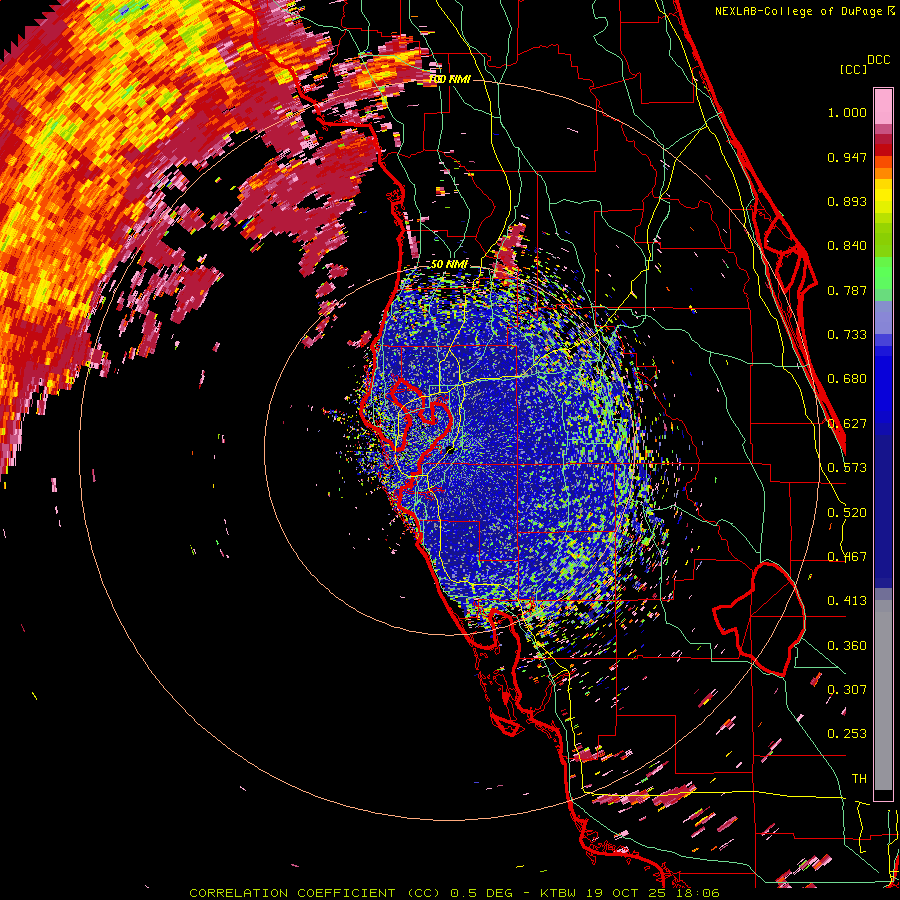Select the 0.627 scale value
The width and height of the screenshot is (900, 900).
point(847,424)
